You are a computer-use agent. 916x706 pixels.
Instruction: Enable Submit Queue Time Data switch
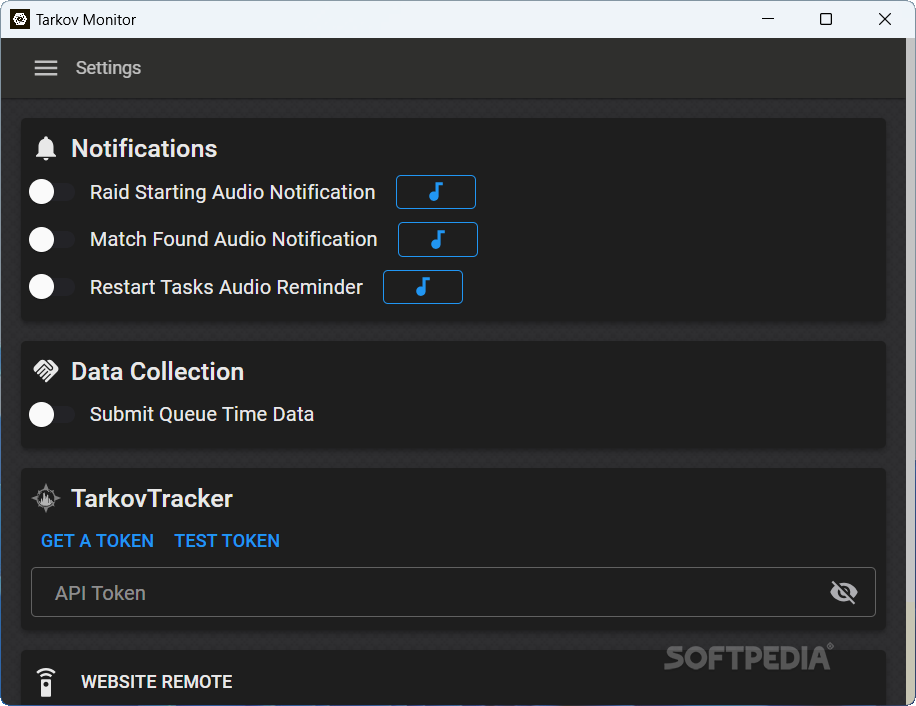pos(52,415)
